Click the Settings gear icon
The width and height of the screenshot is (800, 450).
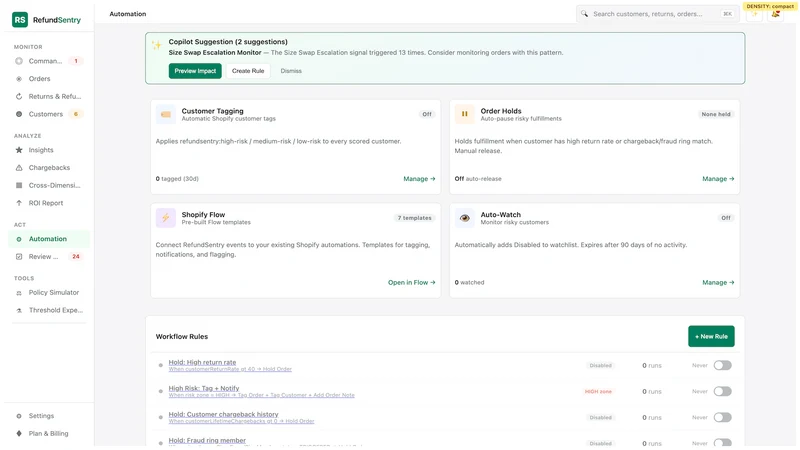tap(19, 416)
